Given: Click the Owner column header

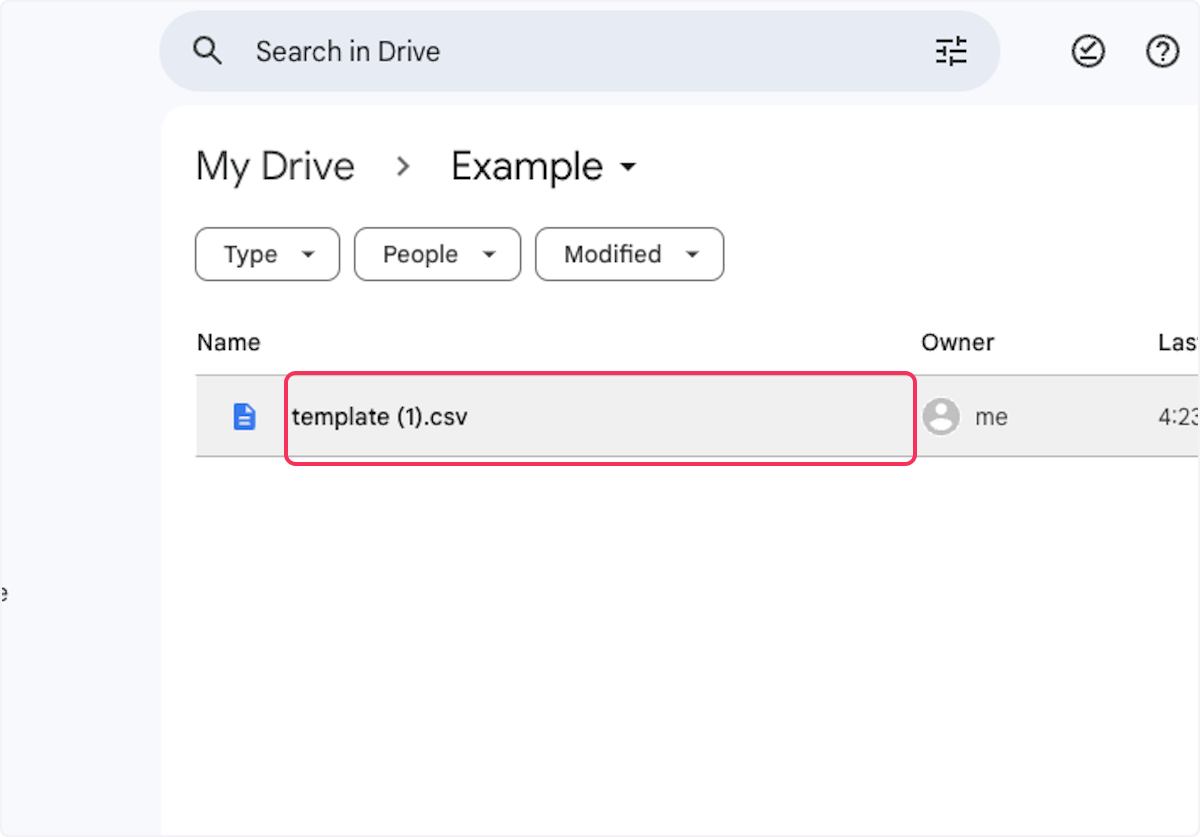Looking at the screenshot, I should click(957, 342).
